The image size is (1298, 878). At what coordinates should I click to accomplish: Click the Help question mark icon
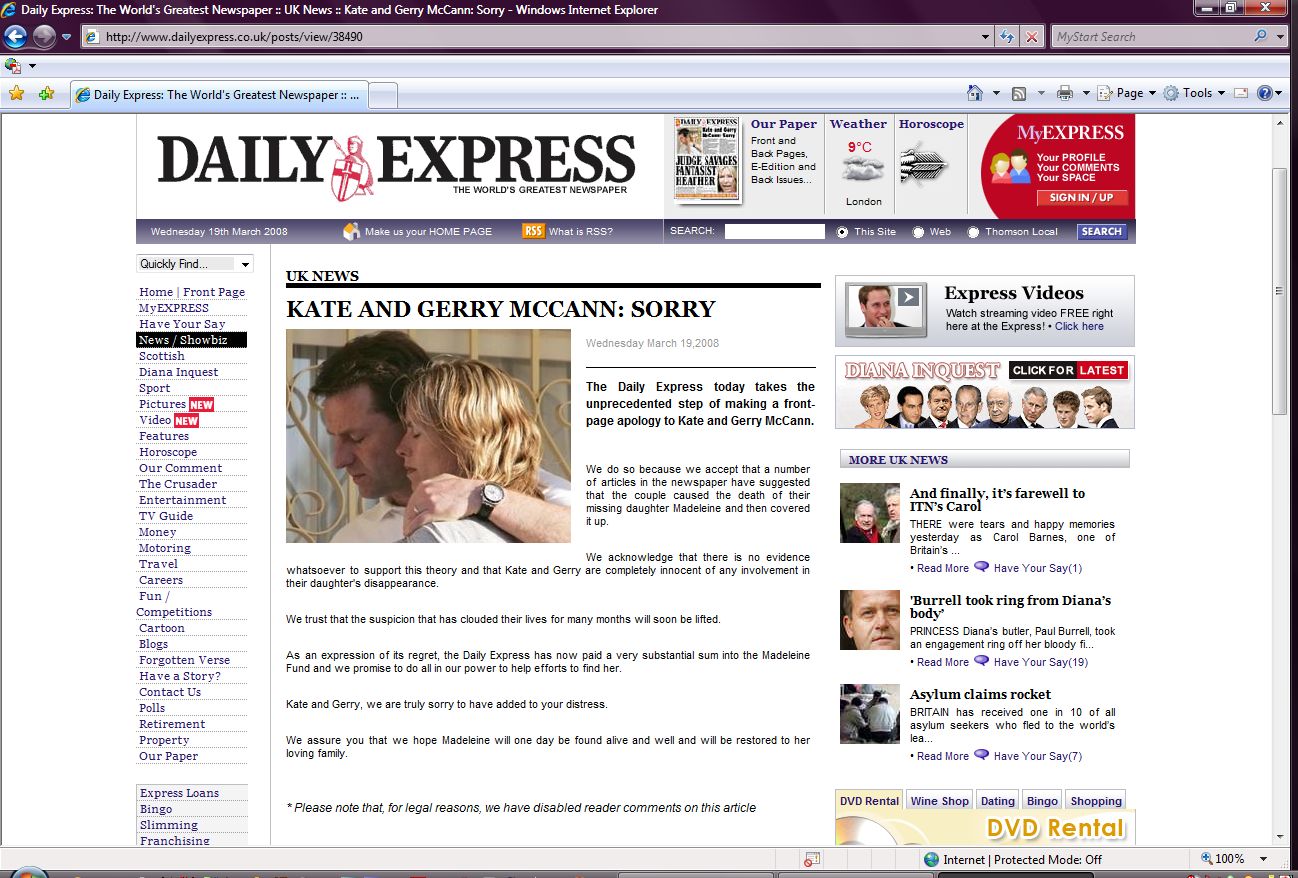coord(1264,93)
